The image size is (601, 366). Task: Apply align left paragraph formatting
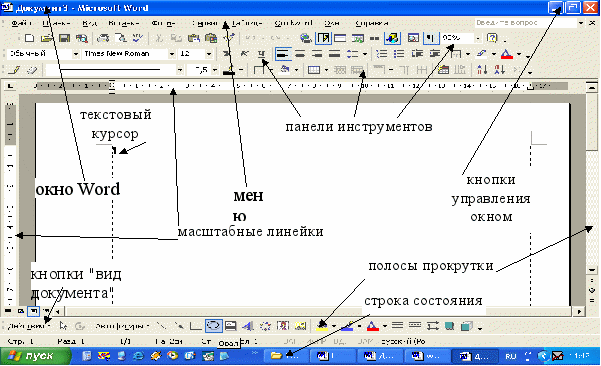tap(283, 54)
